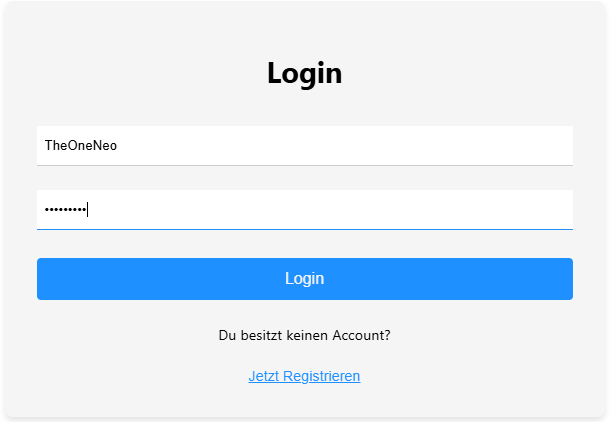Click the word Account? in the prompt
The image size is (612, 422).
[x=361, y=335]
